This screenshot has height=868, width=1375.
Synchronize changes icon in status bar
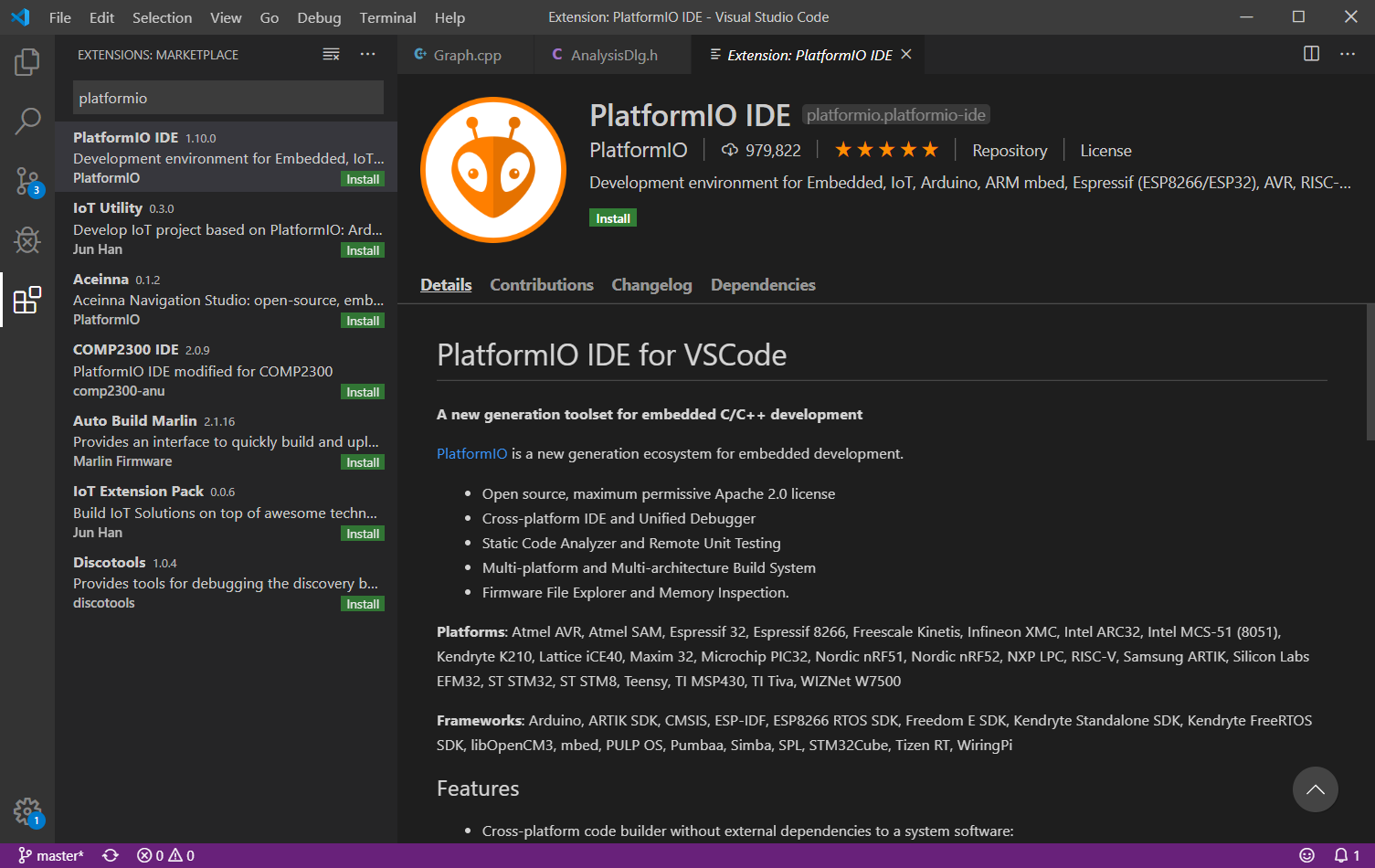coord(111,855)
